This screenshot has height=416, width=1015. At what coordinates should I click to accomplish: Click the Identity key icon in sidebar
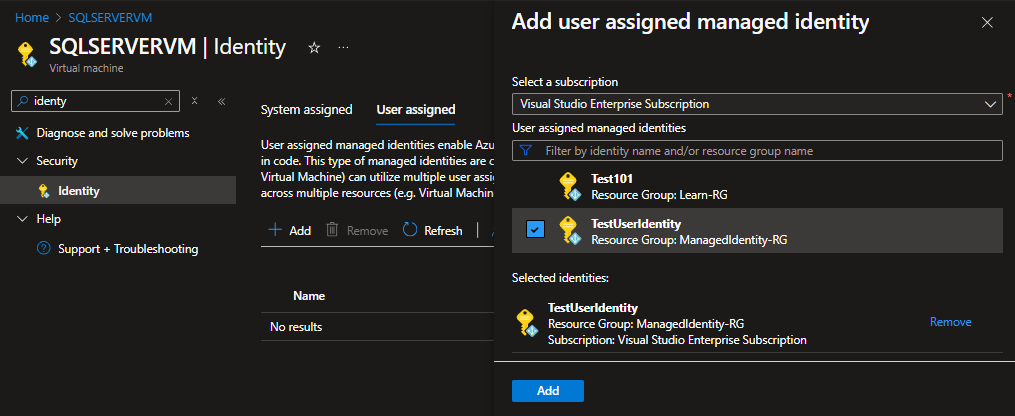coord(43,191)
